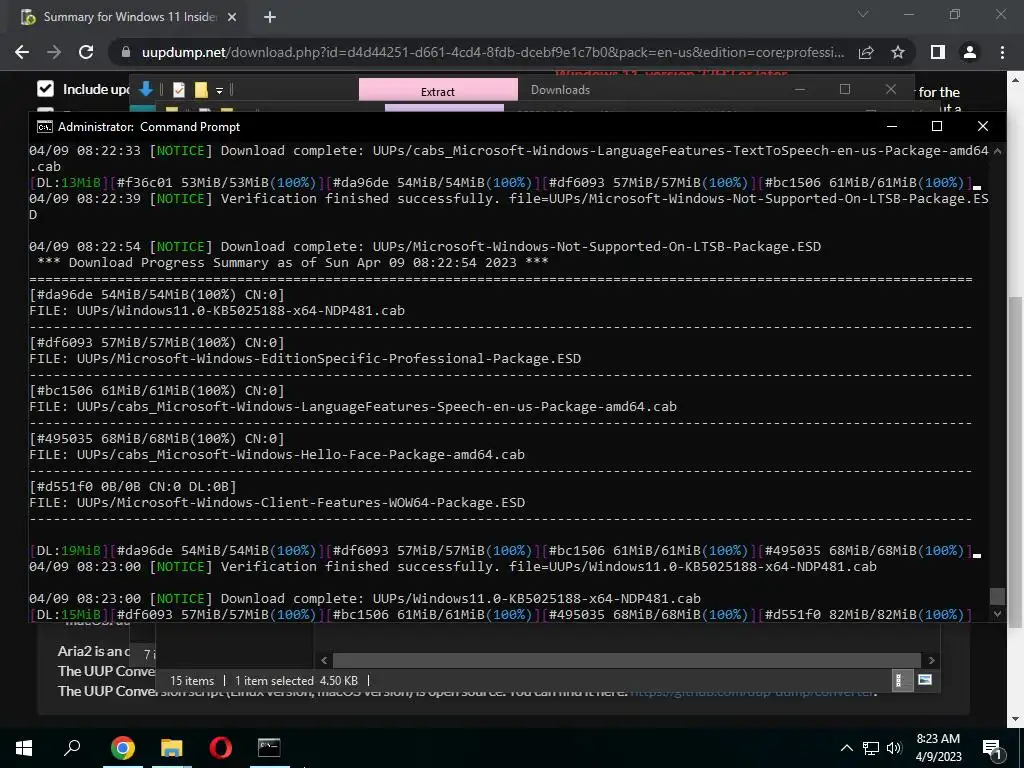Open Customize Quick Access Toolbar dropdown

coord(219,90)
